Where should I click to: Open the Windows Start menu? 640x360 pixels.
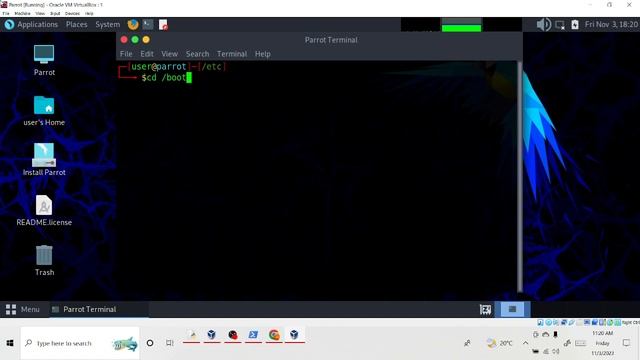10,343
